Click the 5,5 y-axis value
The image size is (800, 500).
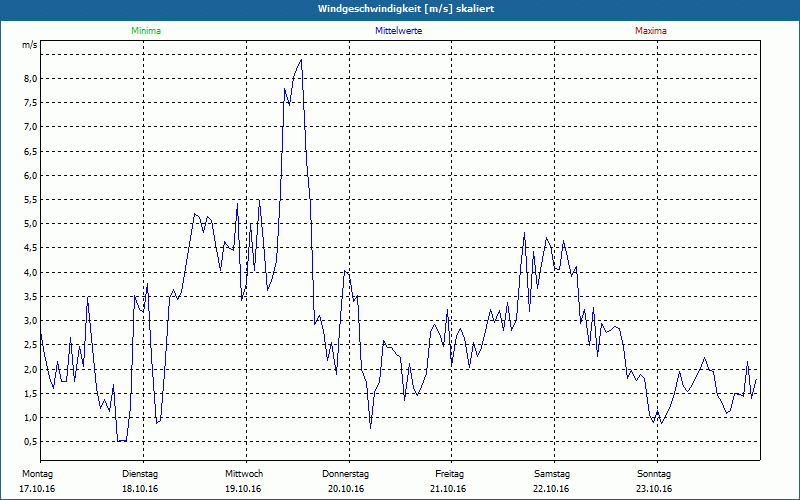click(x=30, y=199)
